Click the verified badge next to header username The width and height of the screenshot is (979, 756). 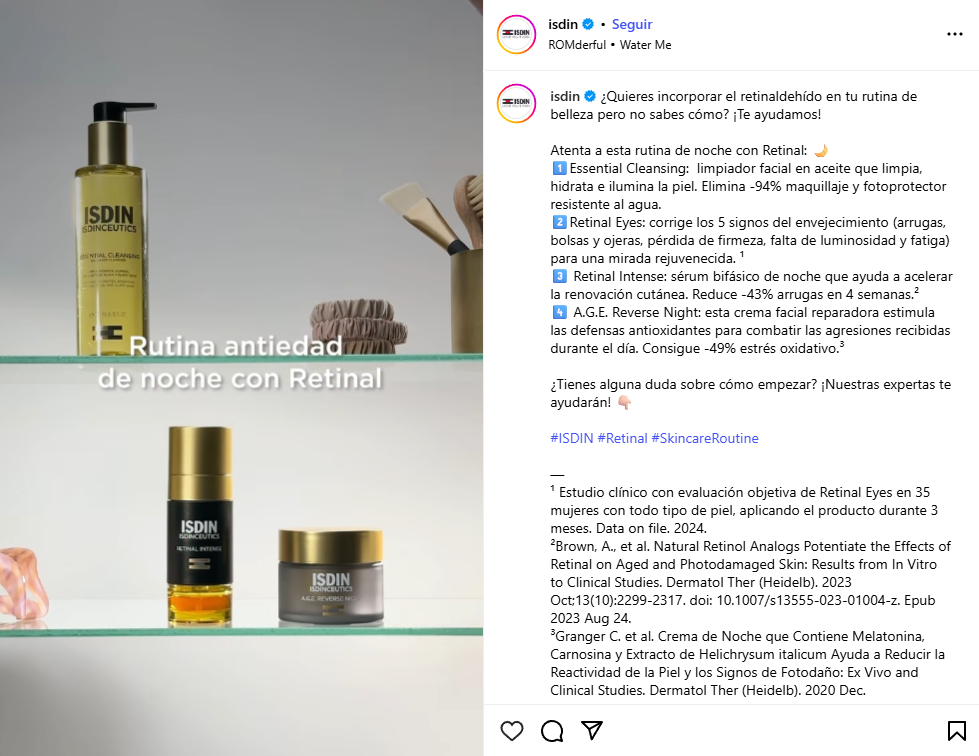(588, 24)
